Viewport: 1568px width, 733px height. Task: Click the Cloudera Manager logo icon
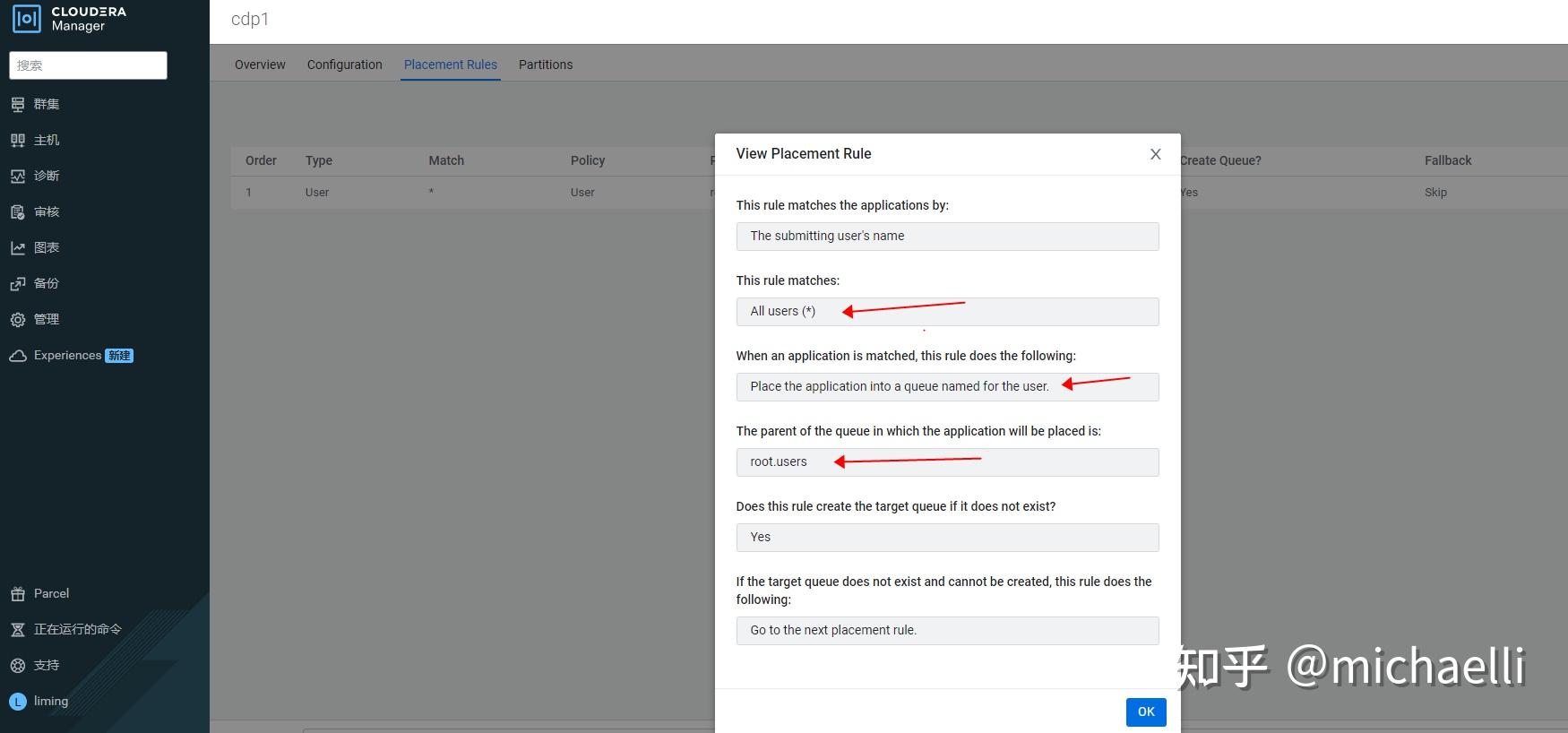(x=26, y=19)
